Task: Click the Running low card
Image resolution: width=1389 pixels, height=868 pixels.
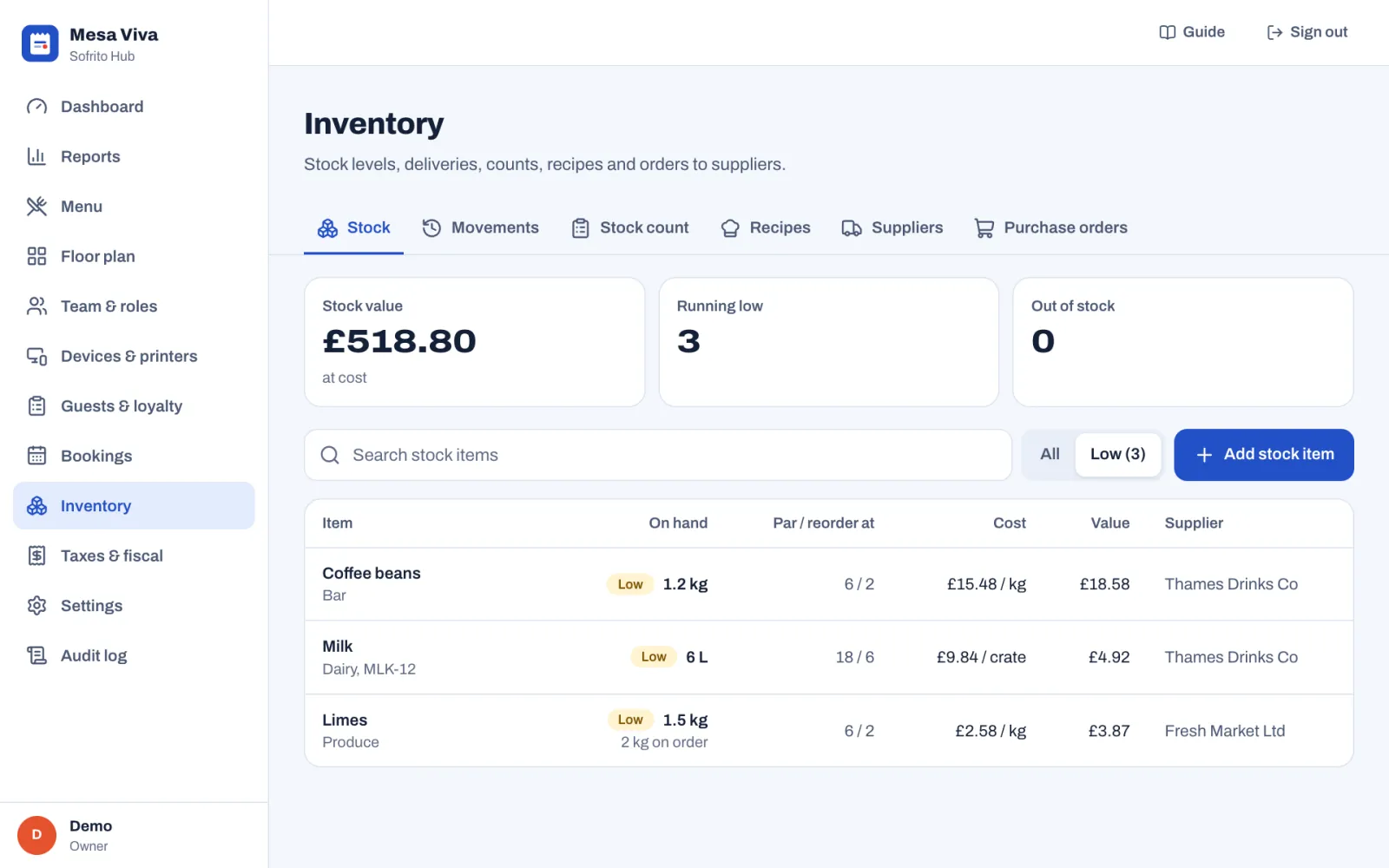Action: pyautogui.click(x=829, y=342)
